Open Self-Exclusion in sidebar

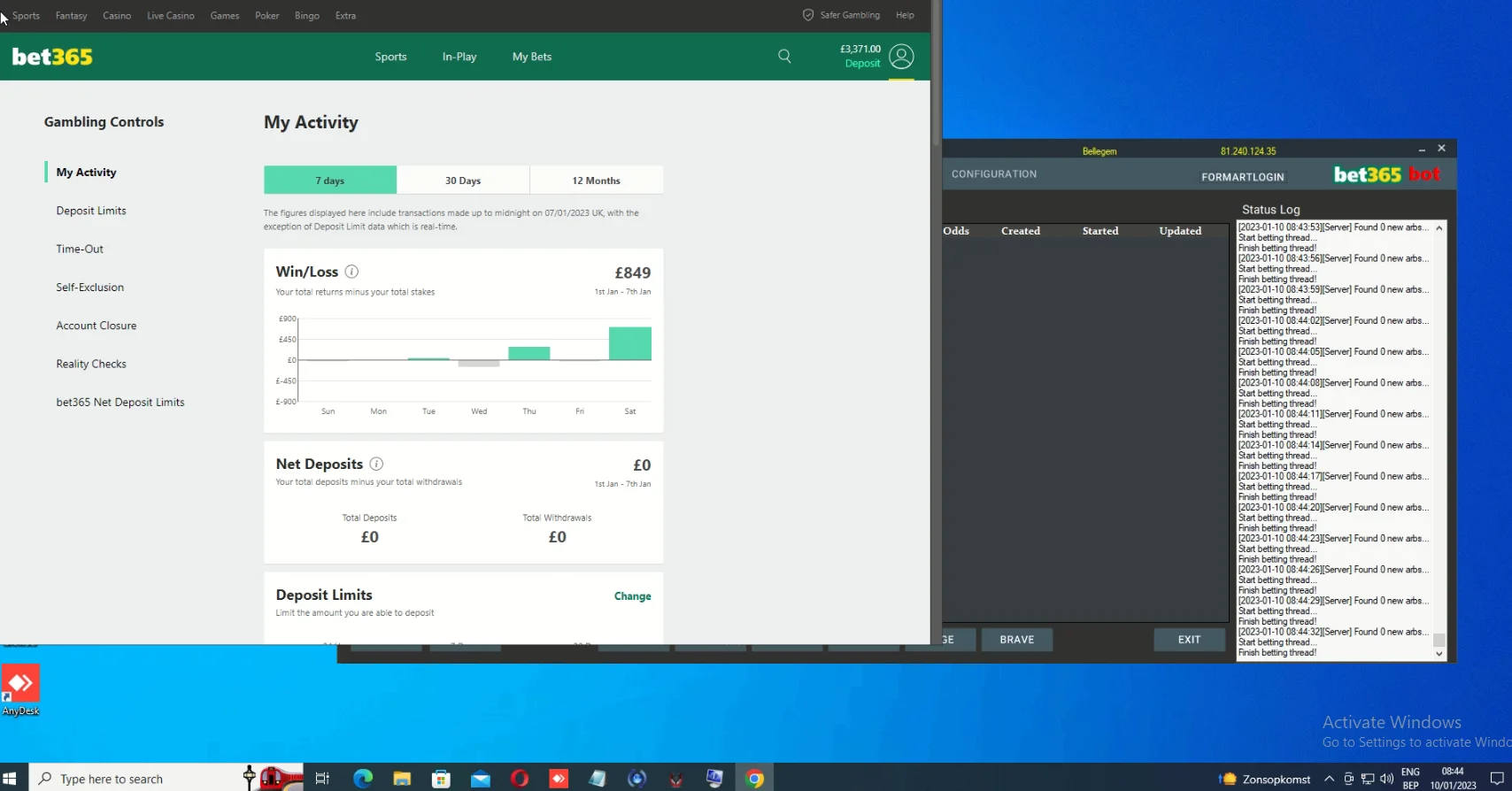(90, 288)
